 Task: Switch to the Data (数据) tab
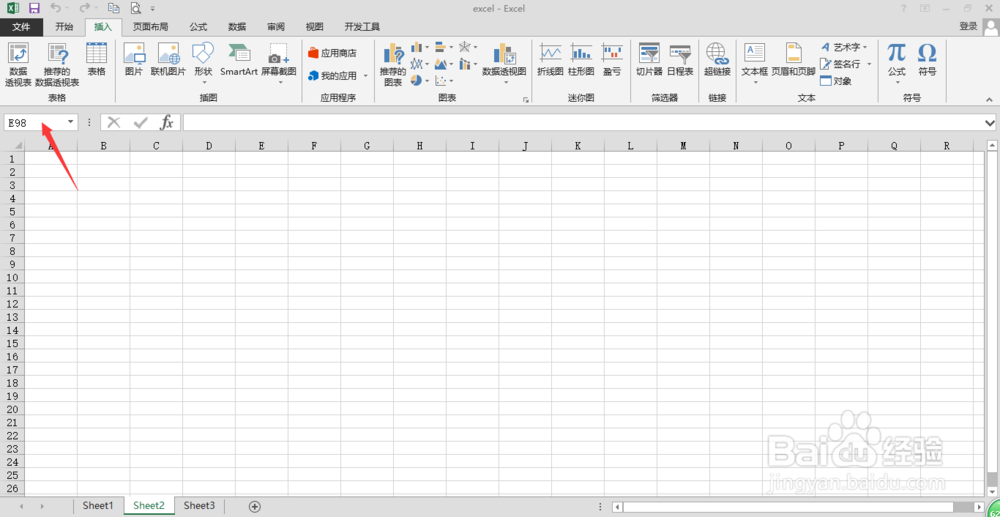(x=237, y=27)
